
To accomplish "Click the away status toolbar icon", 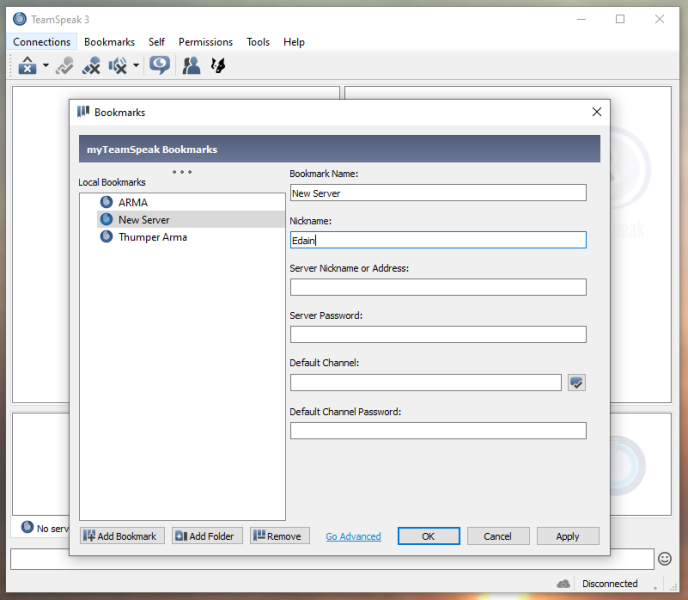I will coord(27,66).
